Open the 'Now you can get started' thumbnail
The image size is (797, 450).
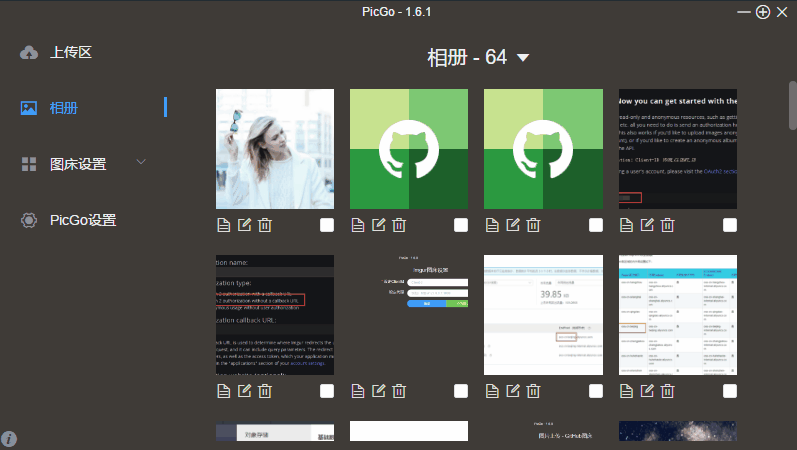coord(678,149)
